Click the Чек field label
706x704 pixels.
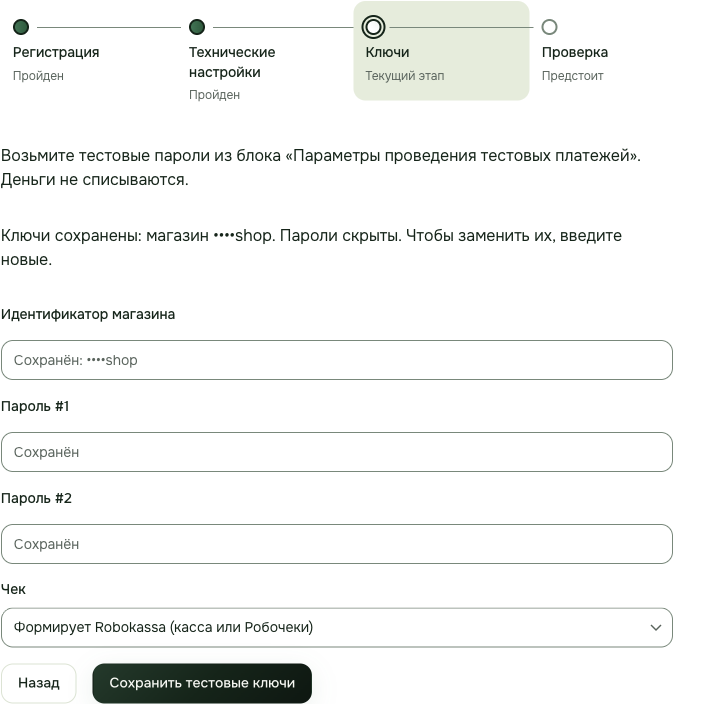click(x=13, y=589)
